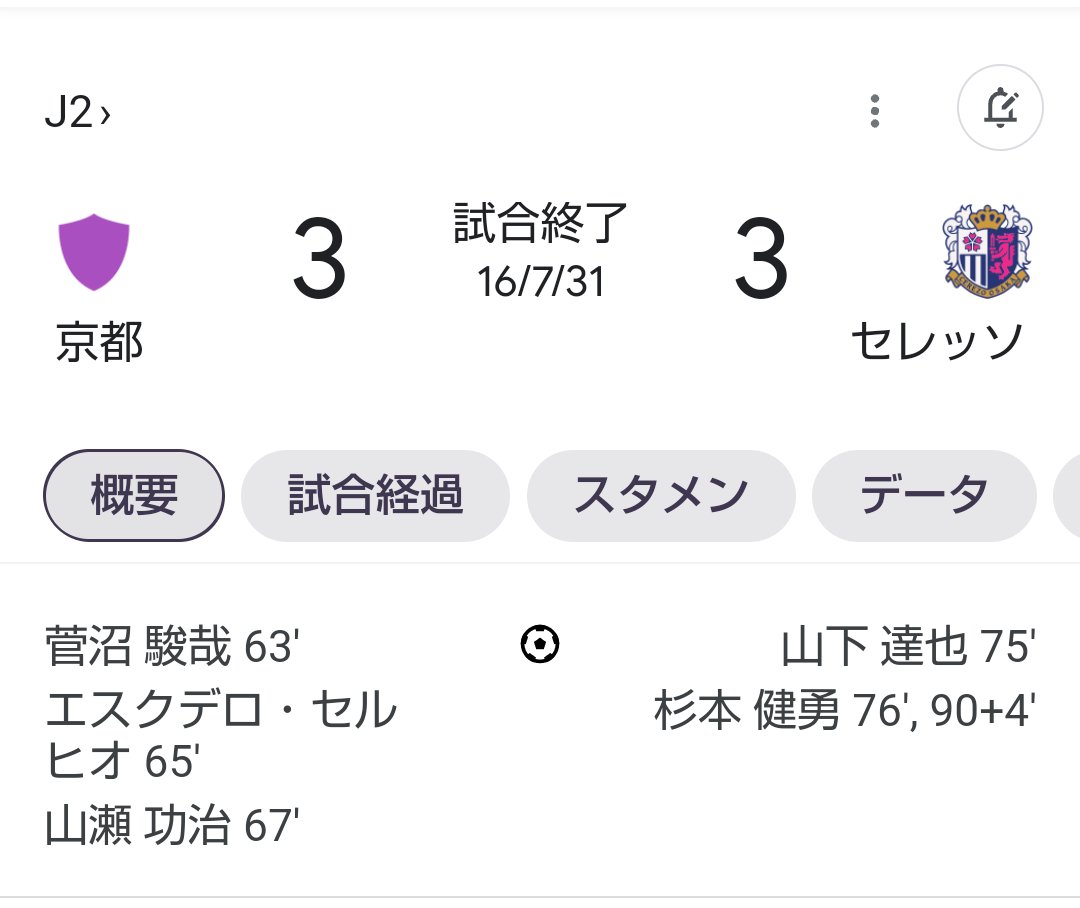1080x908 pixels.
Task: Click scorer エスクデロ・セルヒオ 65'
Action: click(x=221, y=734)
